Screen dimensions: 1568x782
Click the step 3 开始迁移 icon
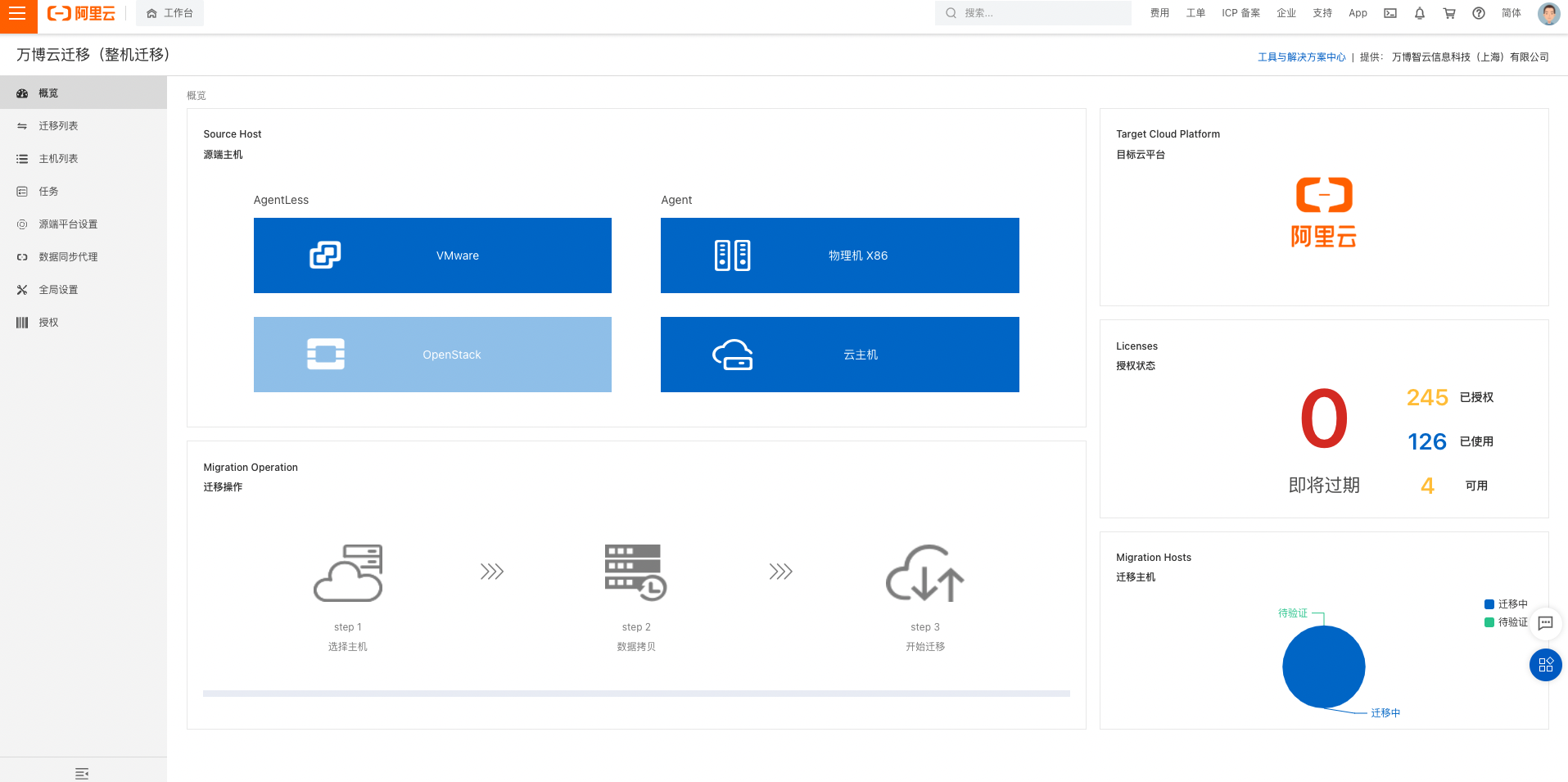pyautogui.click(x=925, y=572)
